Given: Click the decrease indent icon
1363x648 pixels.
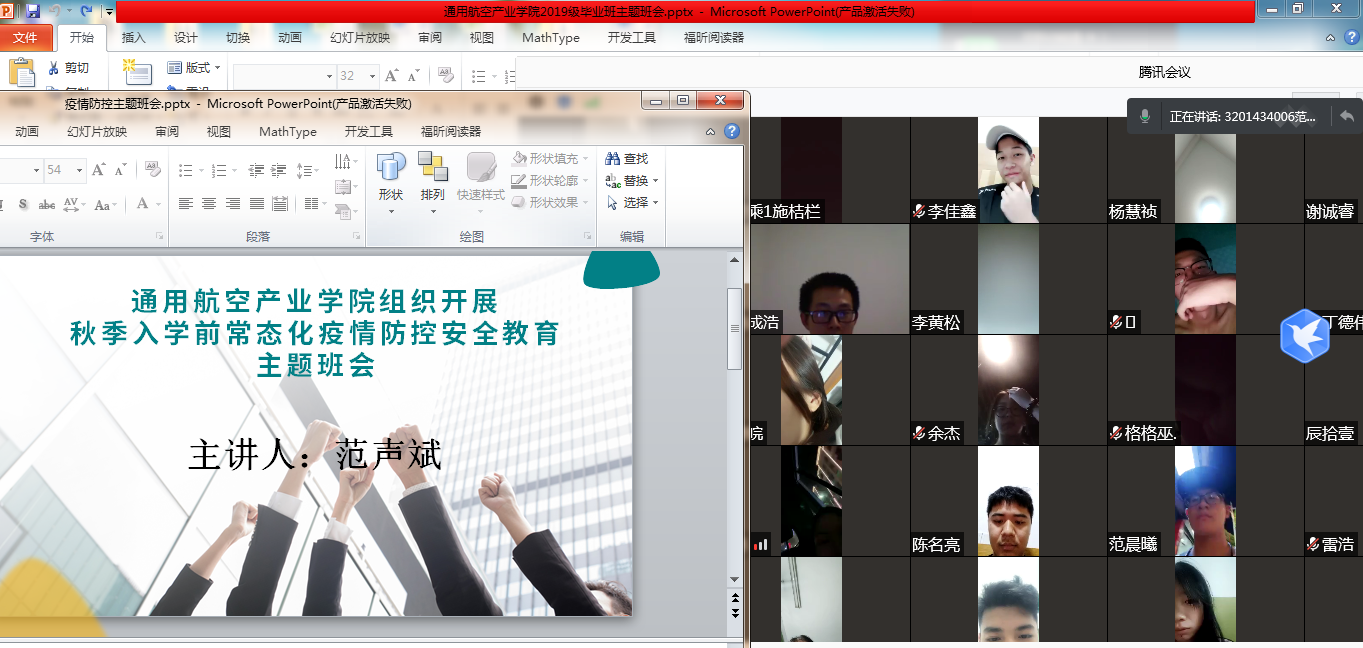Looking at the screenshot, I should (x=255, y=171).
